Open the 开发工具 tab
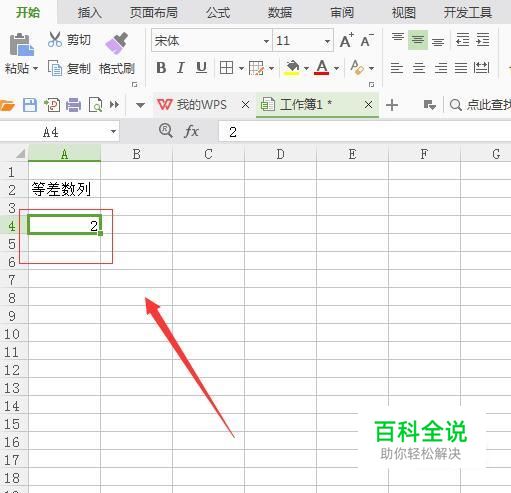The image size is (511, 493). [x=468, y=13]
